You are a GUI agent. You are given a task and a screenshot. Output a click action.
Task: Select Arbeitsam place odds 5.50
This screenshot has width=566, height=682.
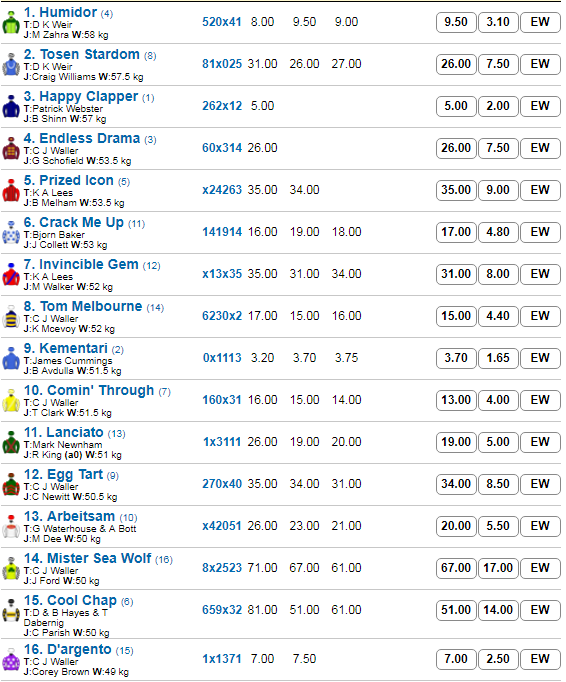pos(498,526)
